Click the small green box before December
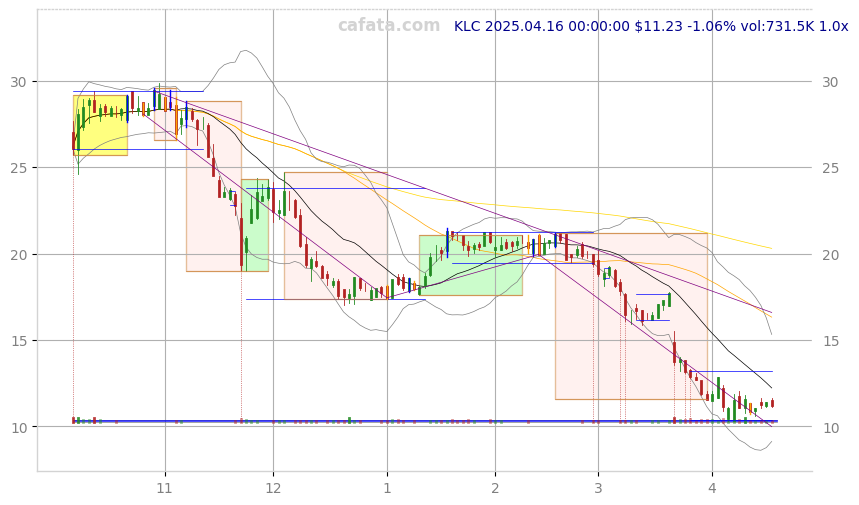The width and height of the screenshot is (859, 505). coord(255,225)
